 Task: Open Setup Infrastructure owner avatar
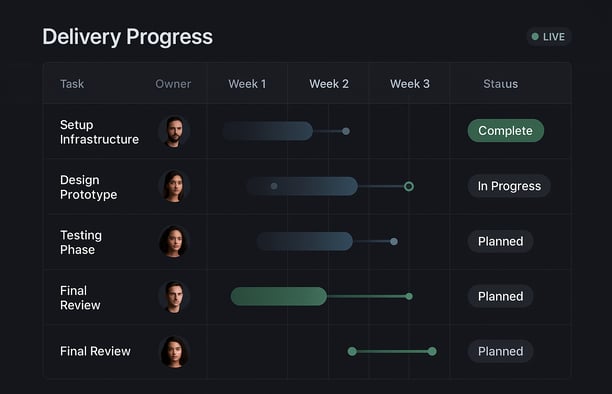coord(174,131)
